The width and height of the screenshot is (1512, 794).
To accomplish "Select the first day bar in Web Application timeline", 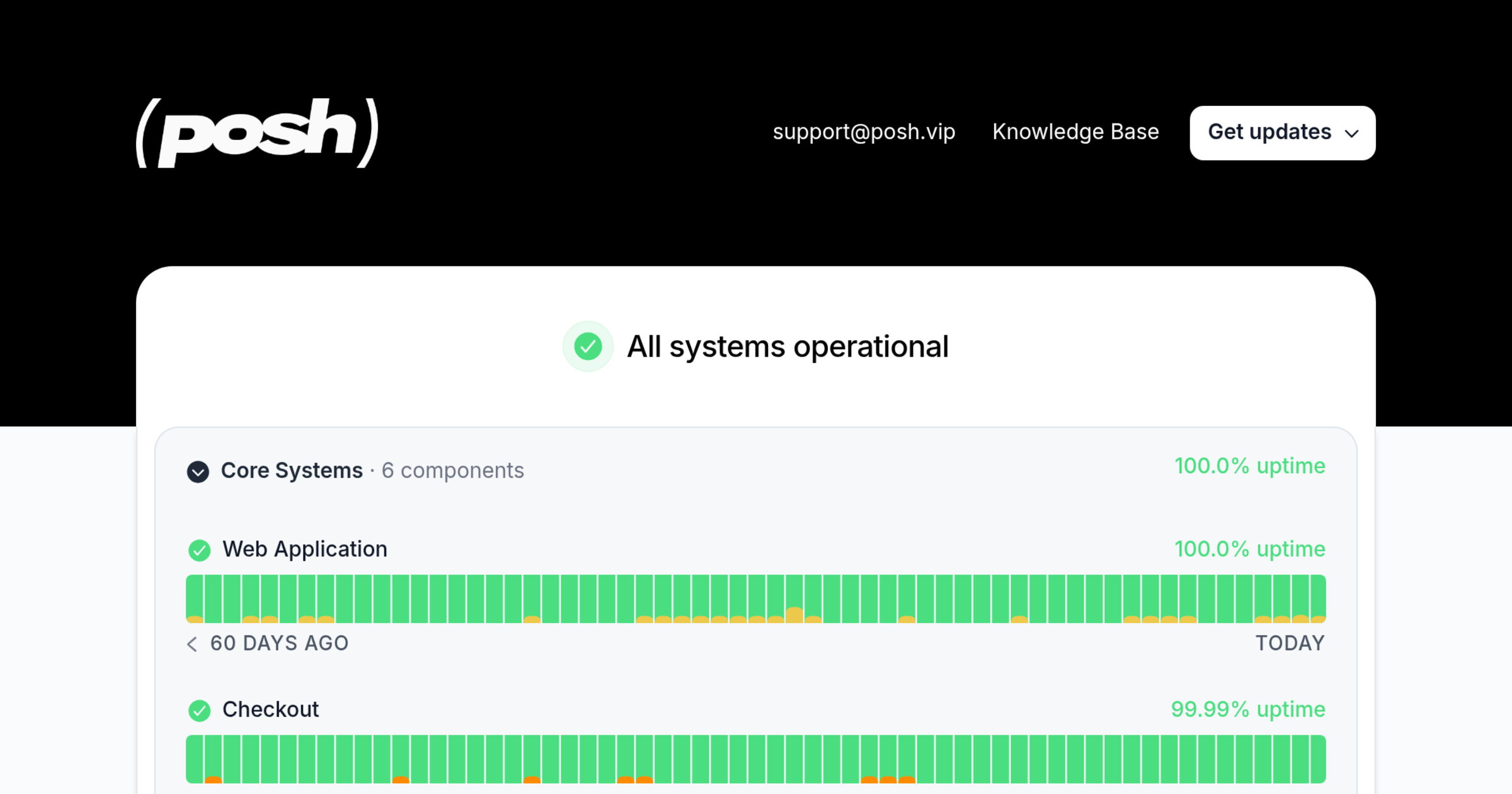I will 195,599.
